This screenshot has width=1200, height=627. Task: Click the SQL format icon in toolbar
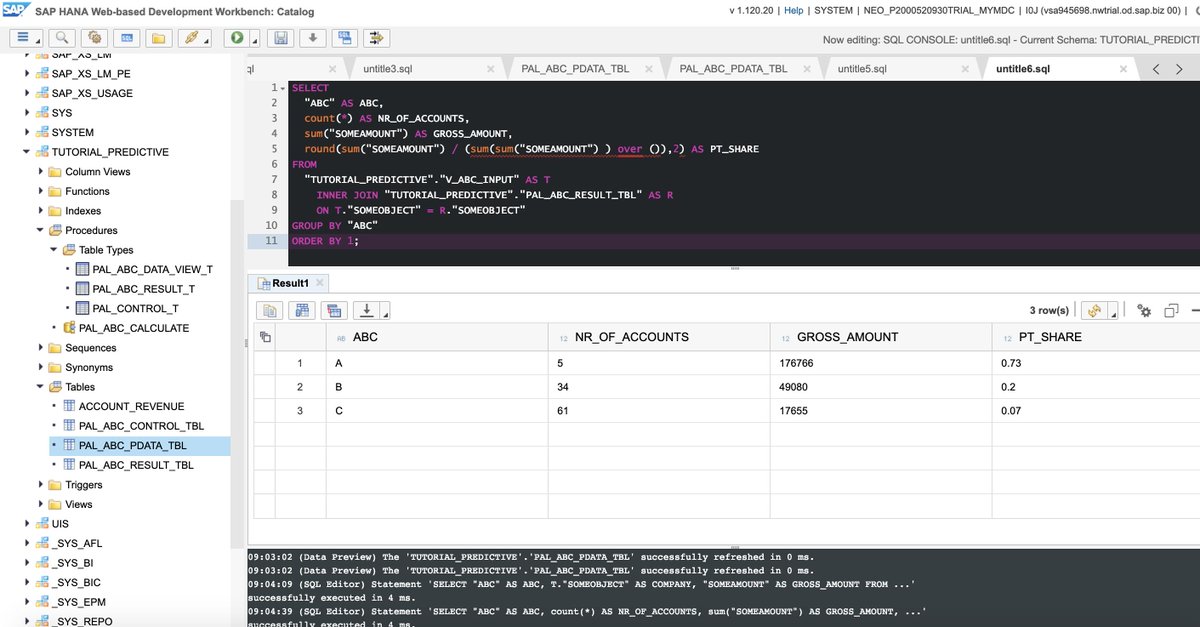tap(345, 38)
